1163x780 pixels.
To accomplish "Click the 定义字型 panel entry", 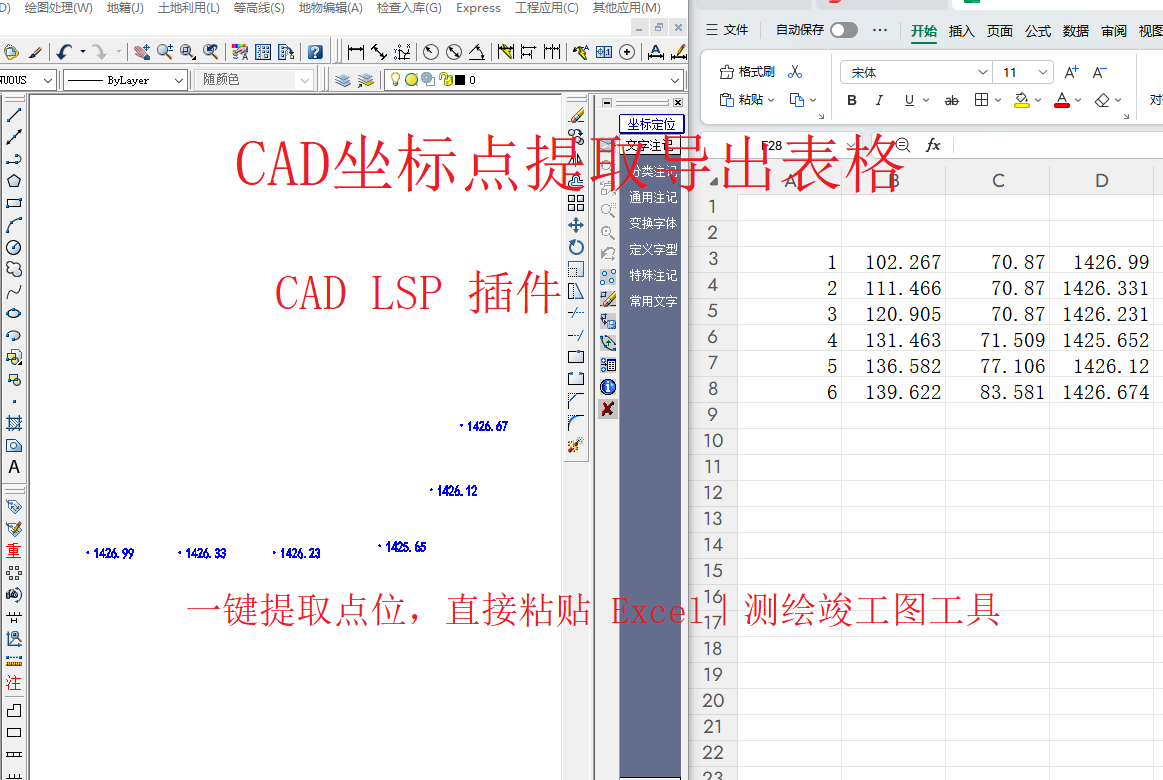I will [x=653, y=249].
